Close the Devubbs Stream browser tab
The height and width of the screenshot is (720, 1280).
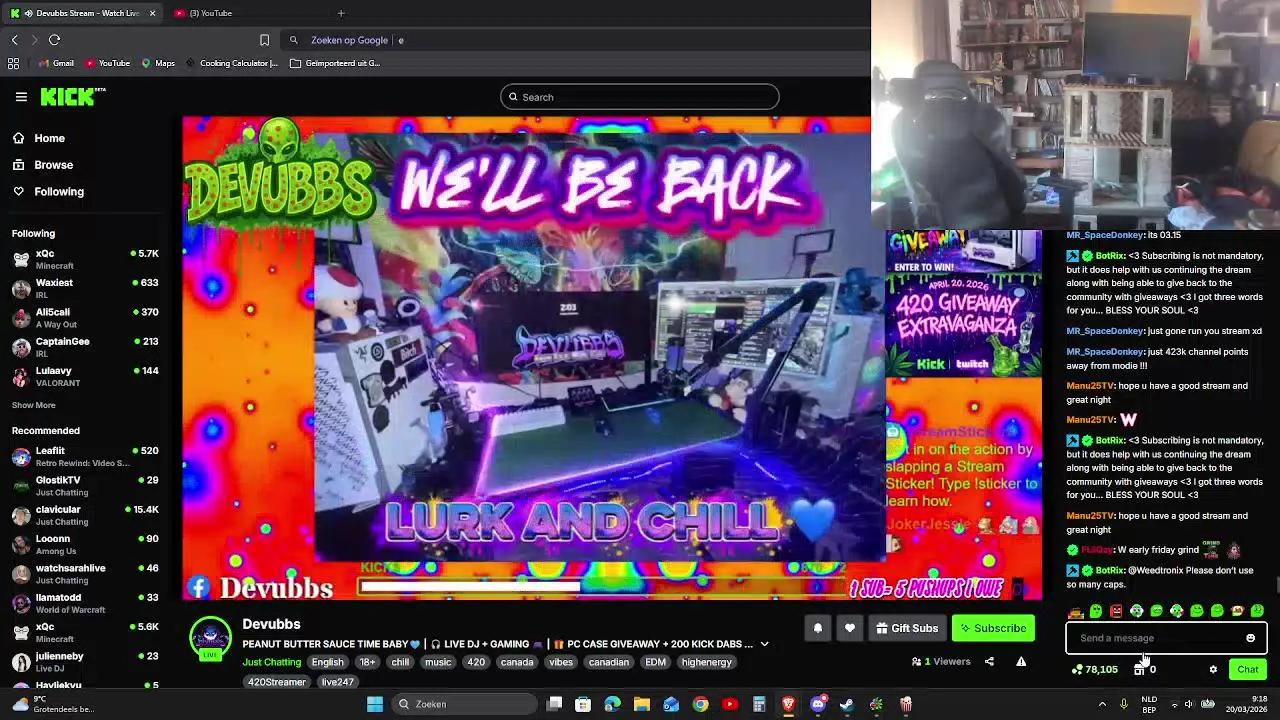click(152, 13)
